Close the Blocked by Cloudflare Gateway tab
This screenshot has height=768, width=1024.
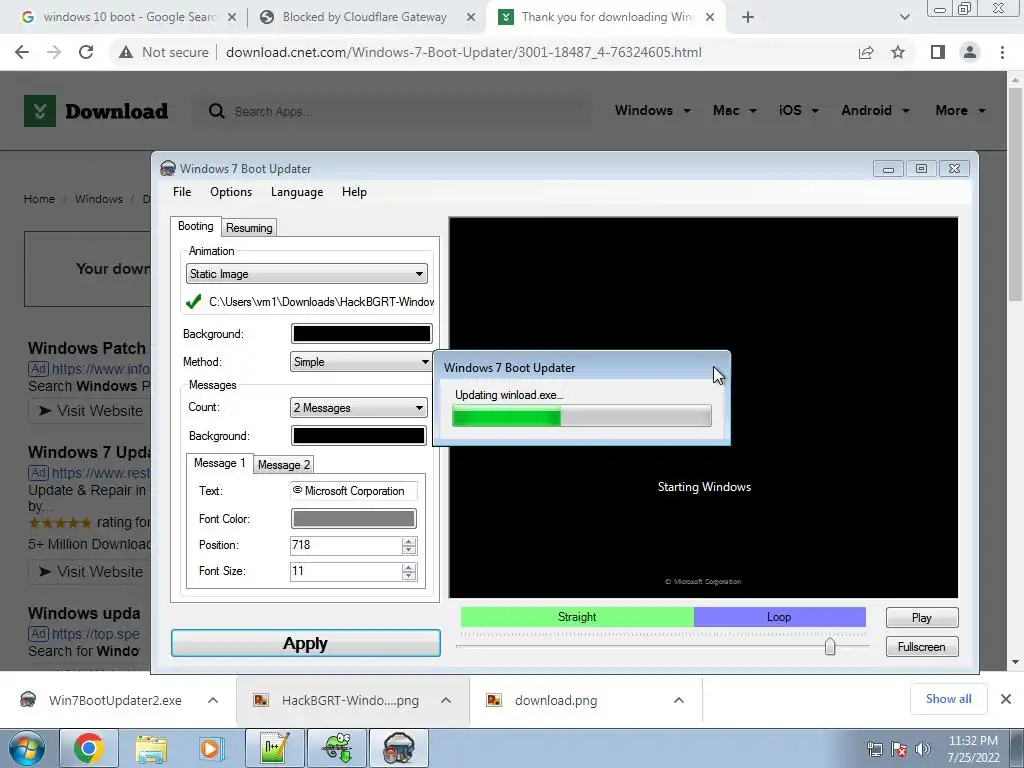click(471, 18)
